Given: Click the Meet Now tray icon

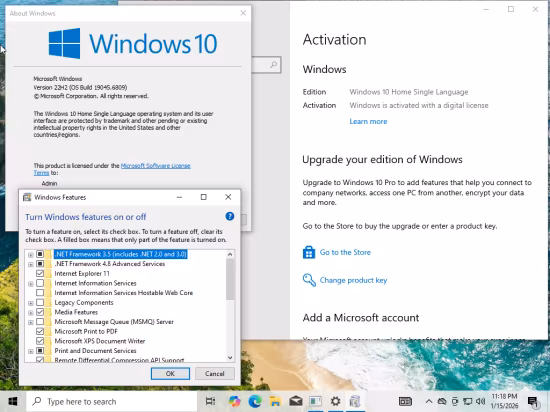Looking at the screenshot, I should point(455,401).
